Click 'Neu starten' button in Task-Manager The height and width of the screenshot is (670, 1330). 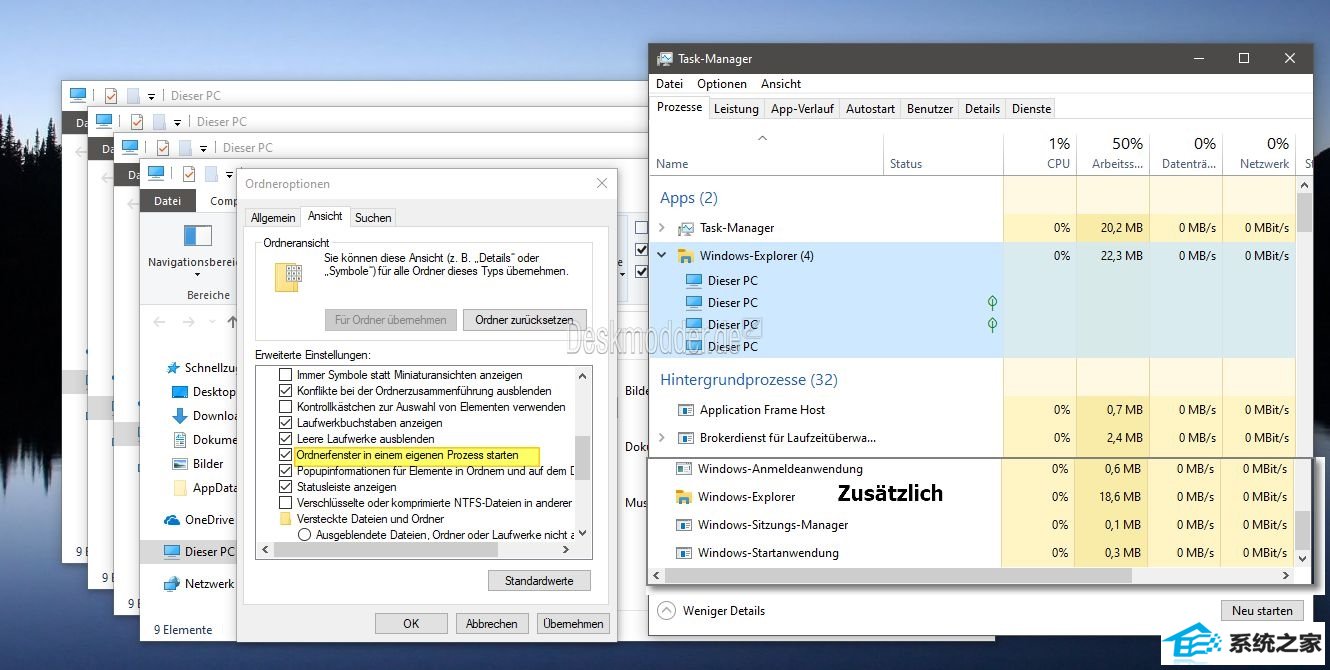pos(1262,610)
